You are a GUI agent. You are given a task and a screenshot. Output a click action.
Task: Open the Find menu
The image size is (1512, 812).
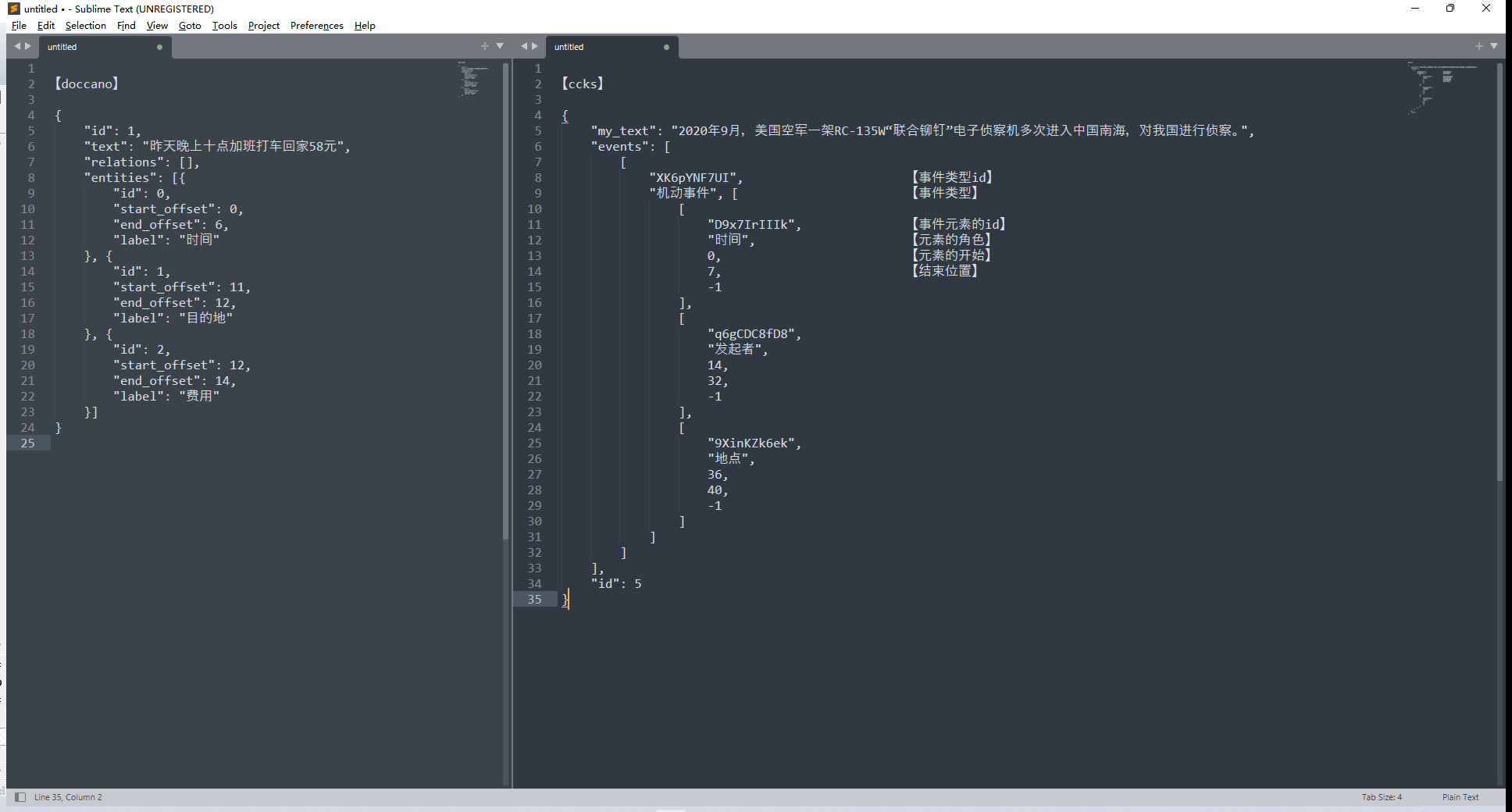coord(126,26)
